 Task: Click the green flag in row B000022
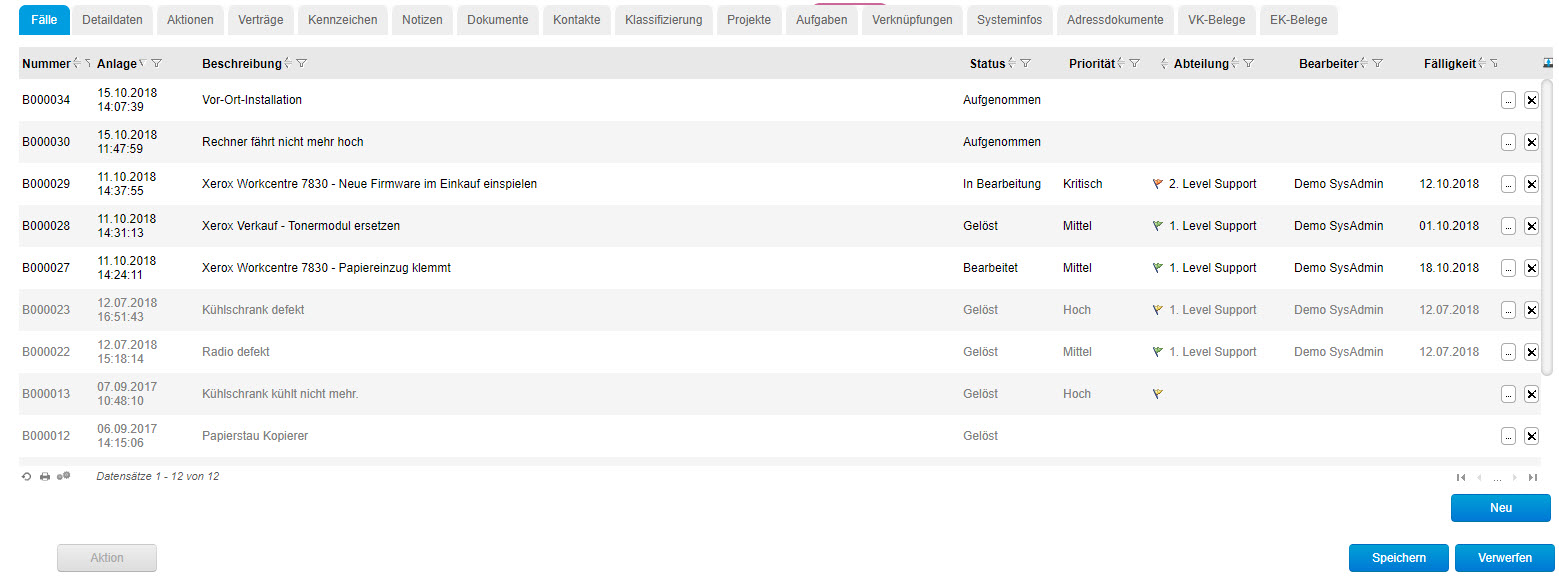click(1158, 352)
